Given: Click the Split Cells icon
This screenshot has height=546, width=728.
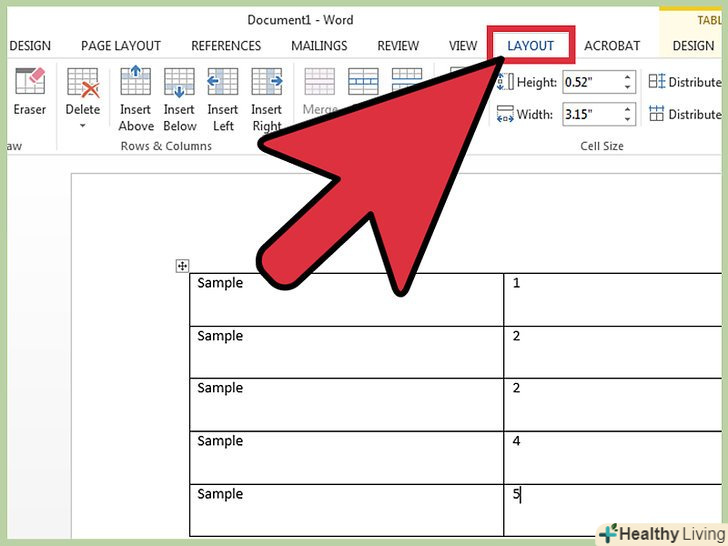Looking at the screenshot, I should [363, 81].
